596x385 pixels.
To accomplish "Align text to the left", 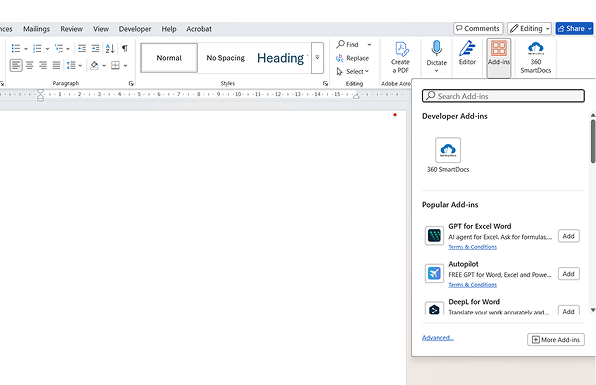I will (x=16, y=65).
